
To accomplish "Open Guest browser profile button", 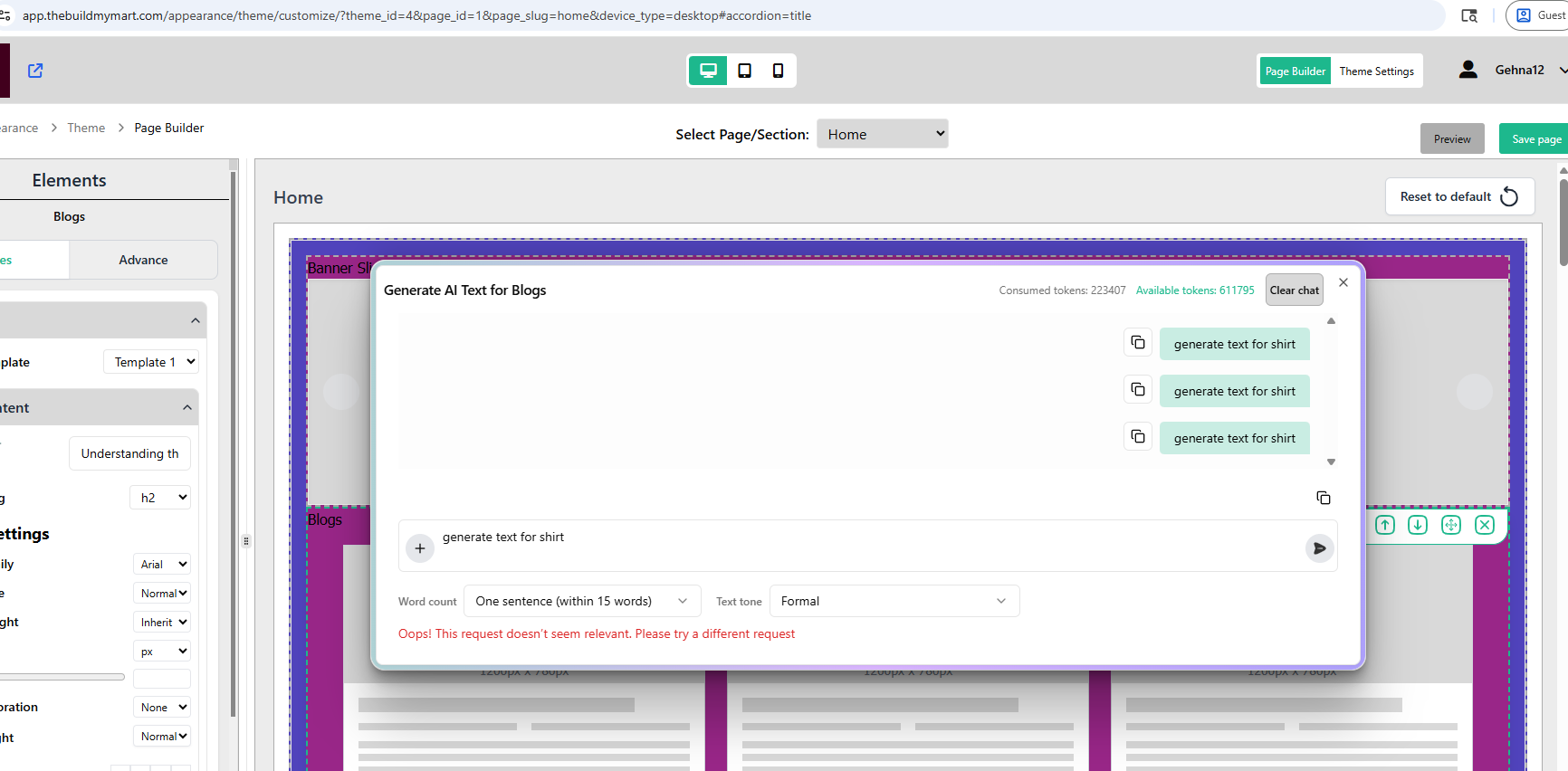I will [x=1539, y=15].
